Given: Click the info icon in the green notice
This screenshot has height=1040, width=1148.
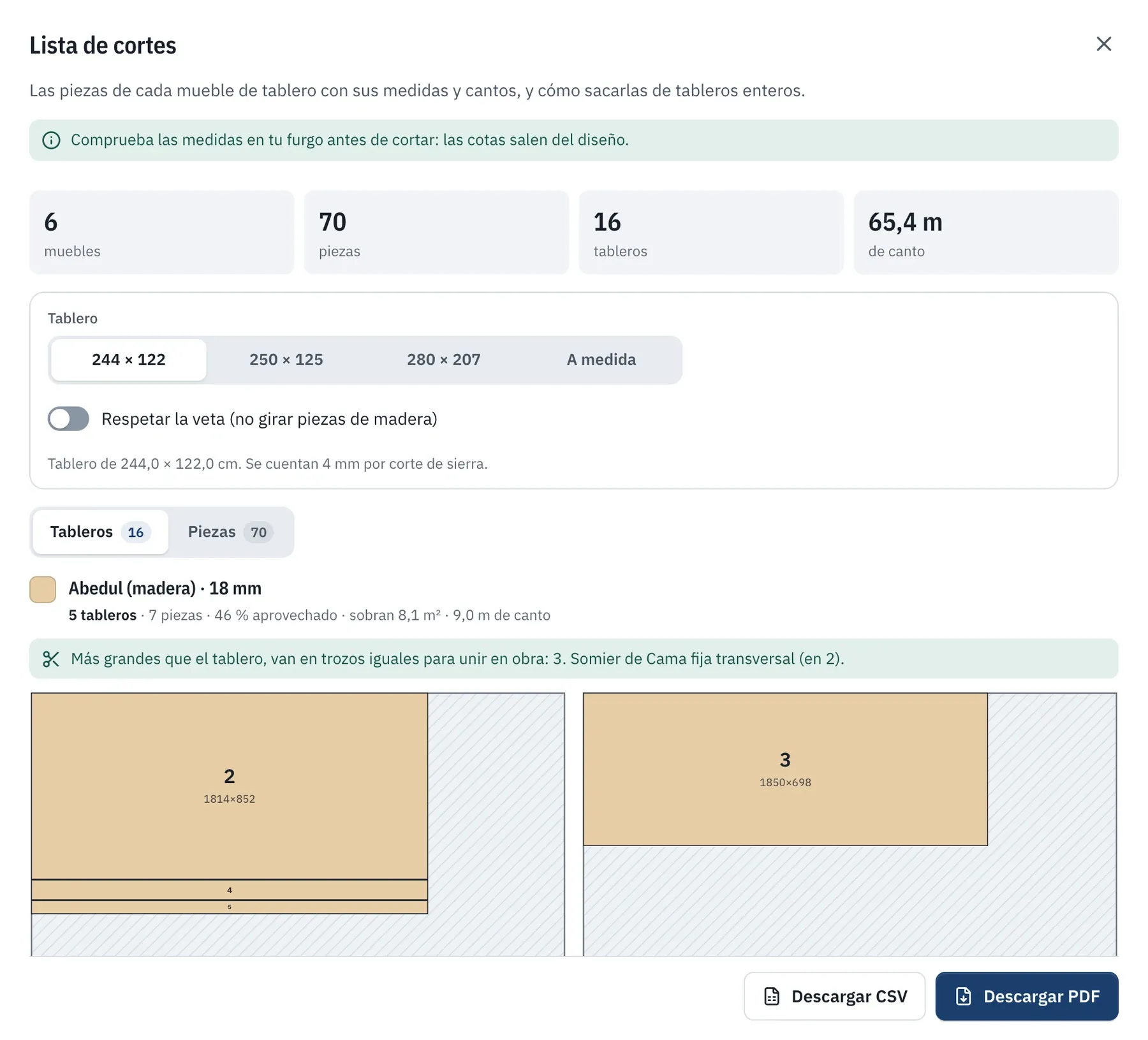Looking at the screenshot, I should (51, 140).
